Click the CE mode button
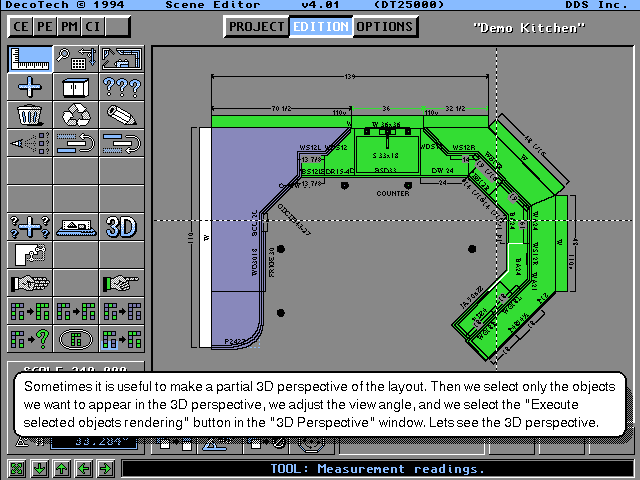This screenshot has height=480, width=640. (21, 27)
